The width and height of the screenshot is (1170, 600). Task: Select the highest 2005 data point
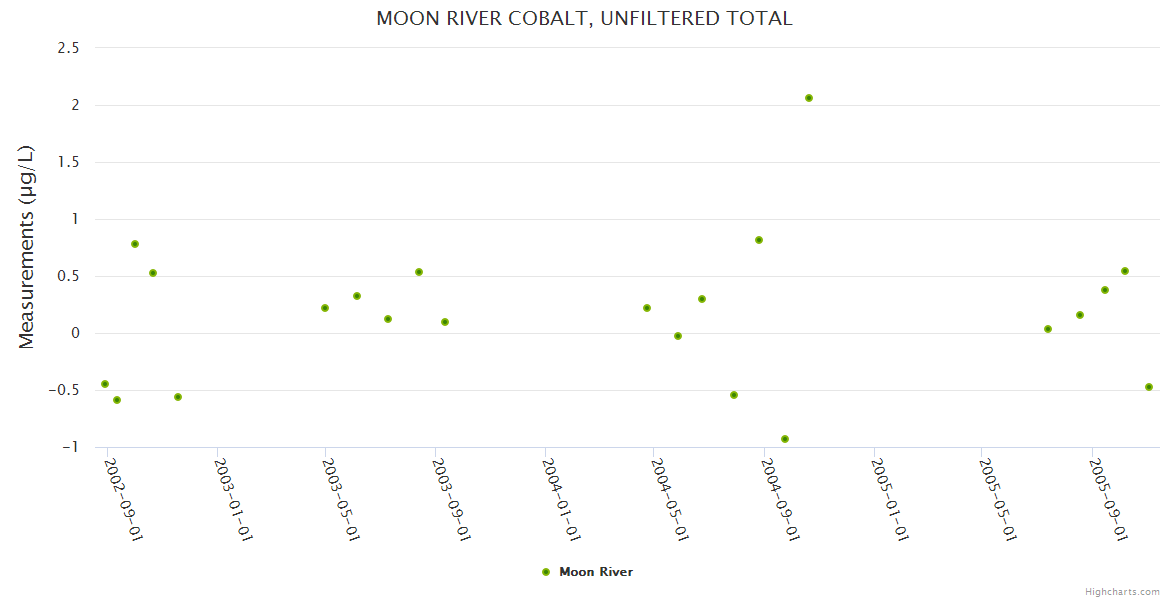[1125, 271]
